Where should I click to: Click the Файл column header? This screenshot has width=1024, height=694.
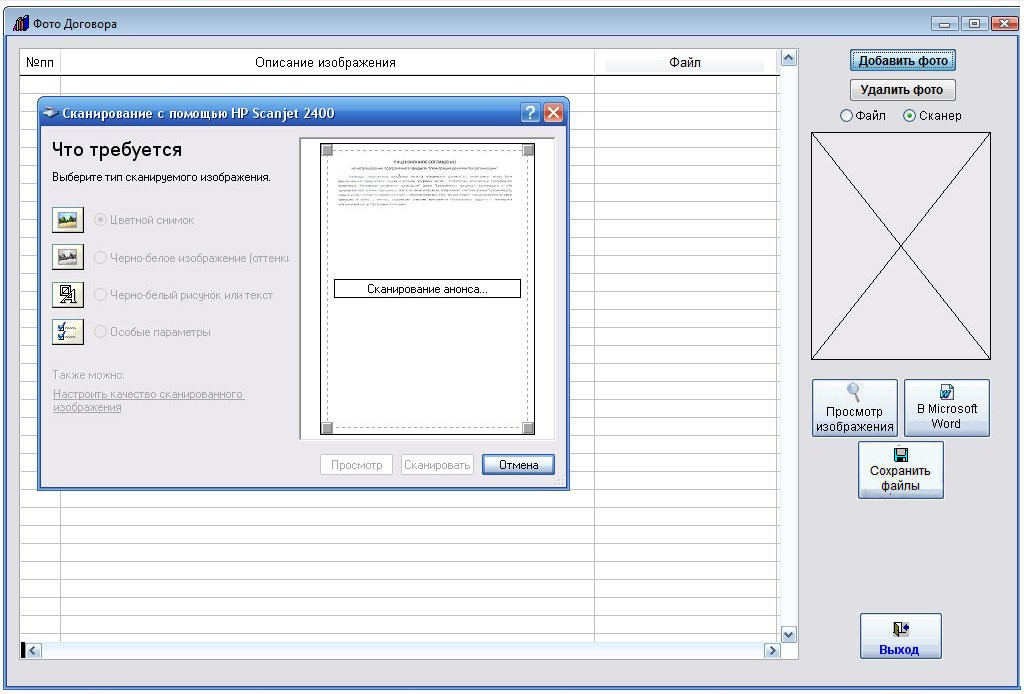click(686, 63)
